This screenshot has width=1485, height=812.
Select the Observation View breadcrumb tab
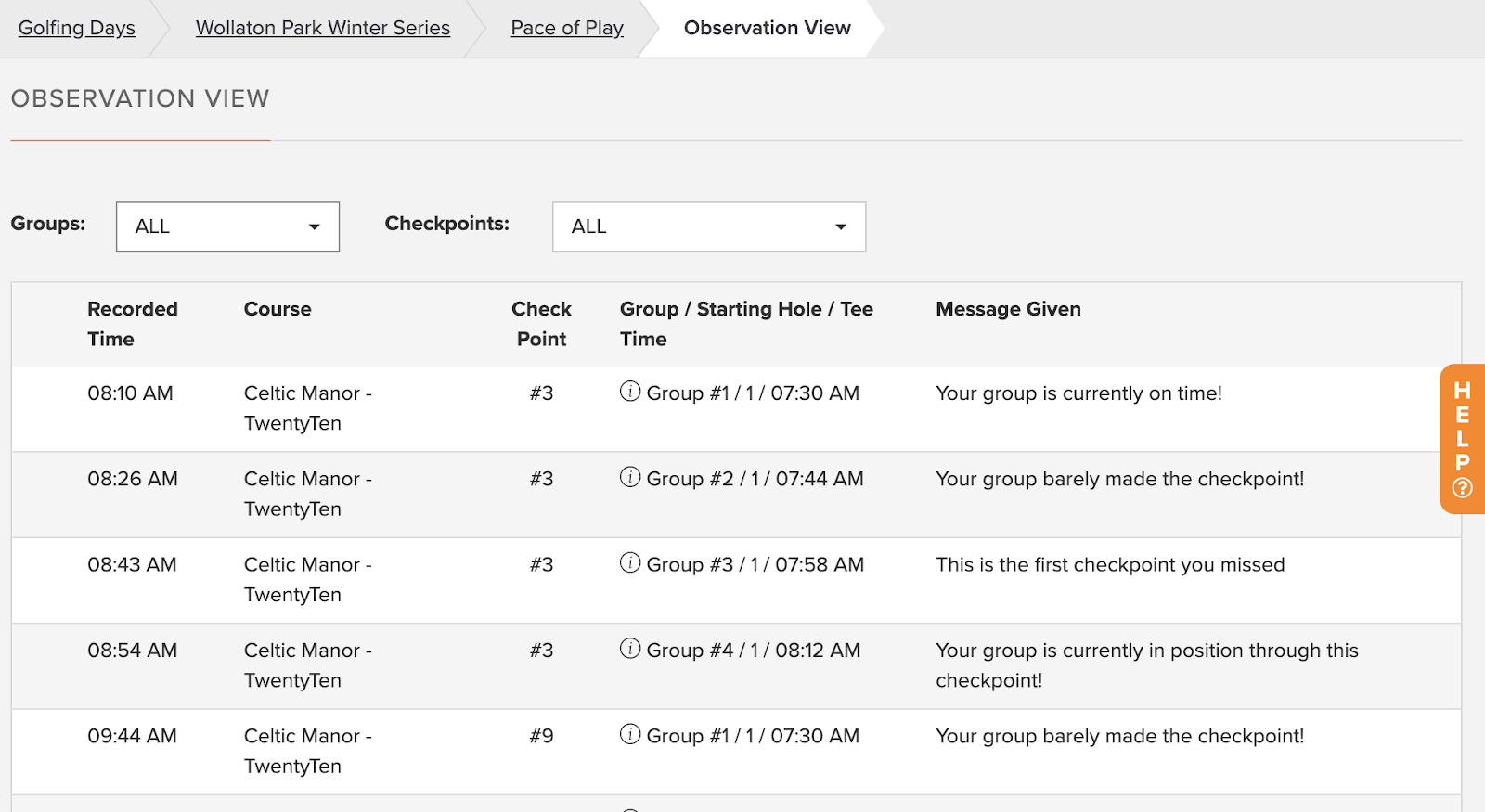point(768,28)
